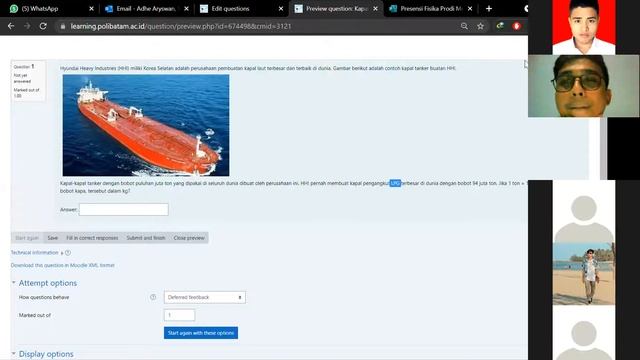Click the Start again button
The height and width of the screenshot is (360, 640).
point(27,238)
